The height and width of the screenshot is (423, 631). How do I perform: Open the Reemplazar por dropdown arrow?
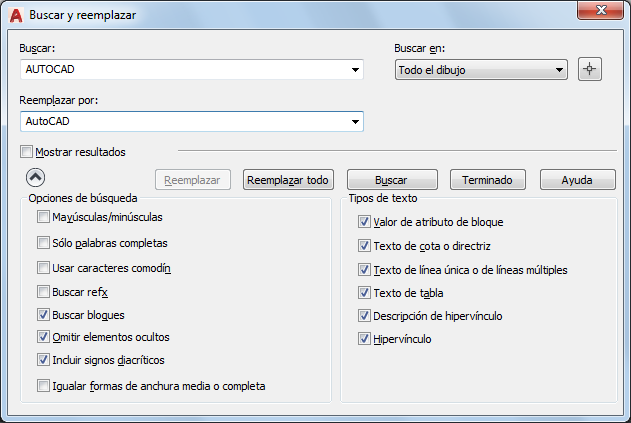355,122
